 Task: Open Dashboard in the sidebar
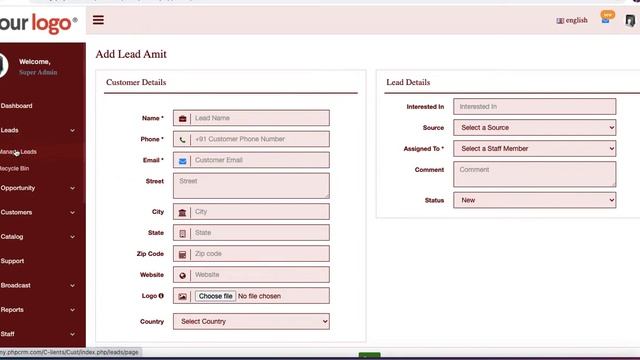[x=16, y=106]
